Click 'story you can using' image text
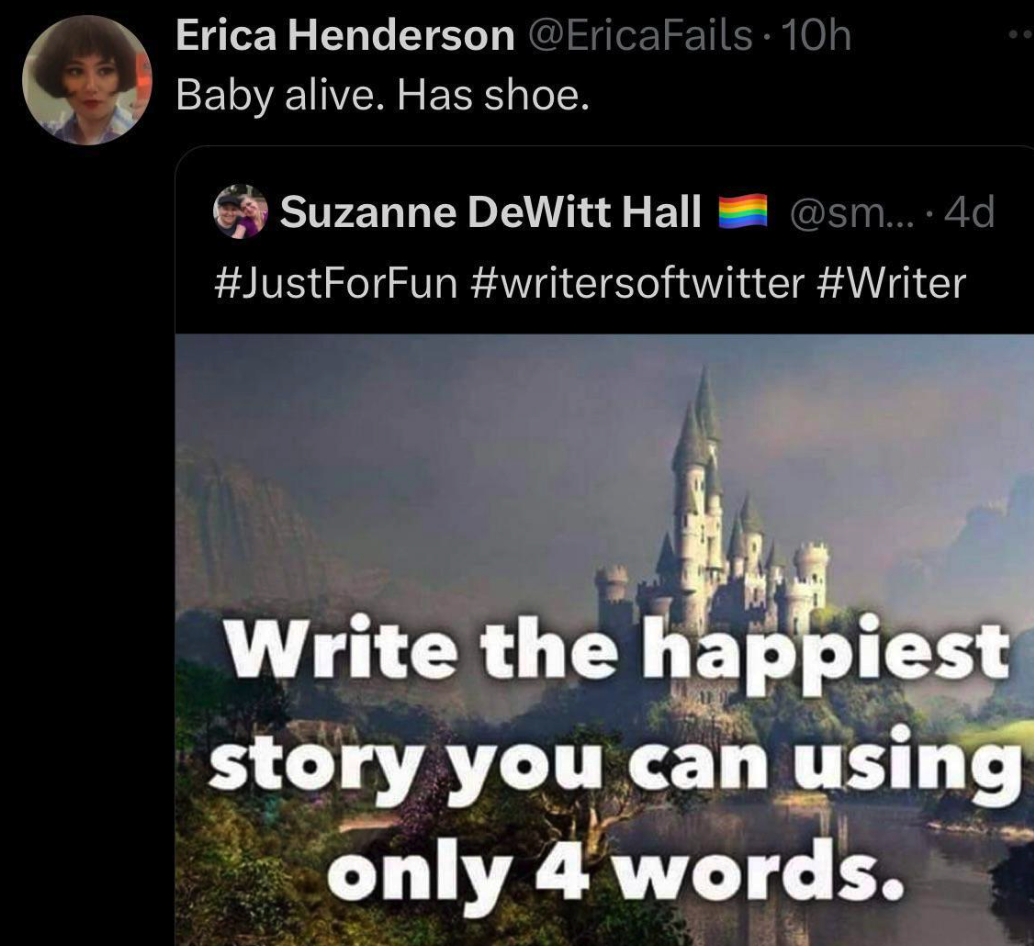Image resolution: width=1034 pixels, height=946 pixels. pyautogui.click(x=616, y=763)
